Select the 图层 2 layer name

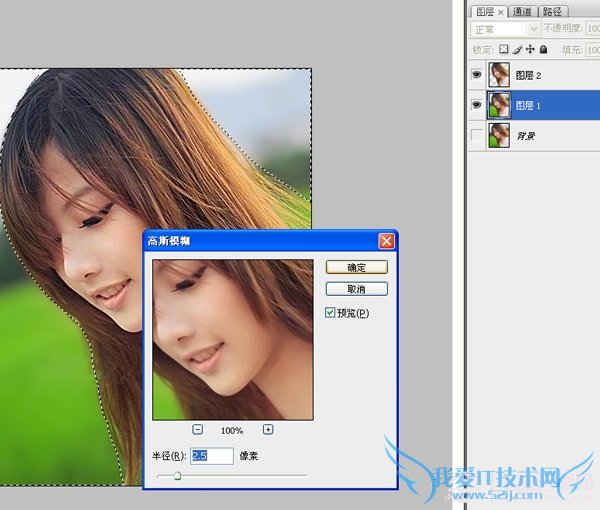point(528,75)
